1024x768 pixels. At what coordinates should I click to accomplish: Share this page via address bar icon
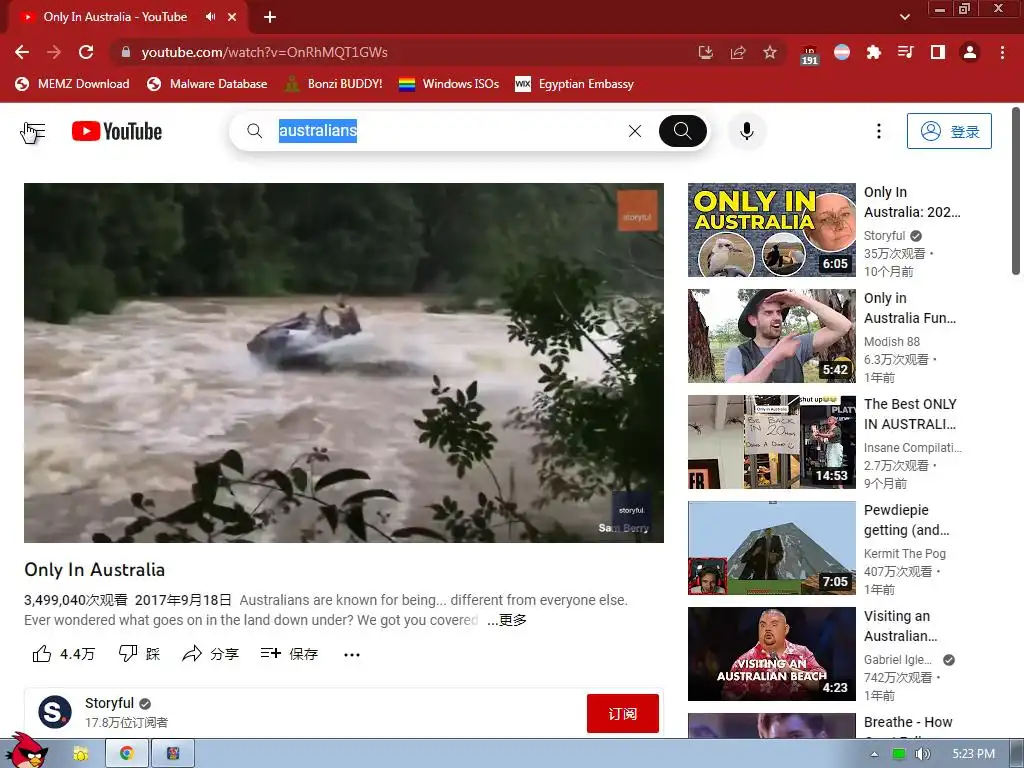tap(738, 52)
